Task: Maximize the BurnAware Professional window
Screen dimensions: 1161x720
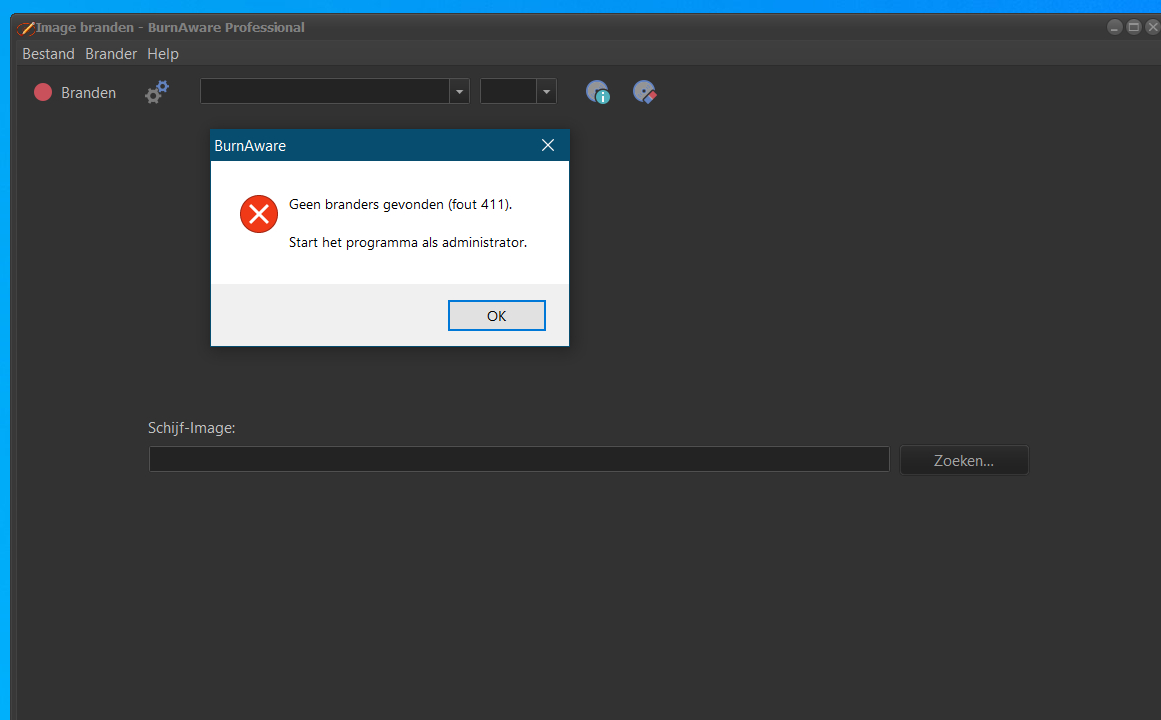Action: (1134, 27)
